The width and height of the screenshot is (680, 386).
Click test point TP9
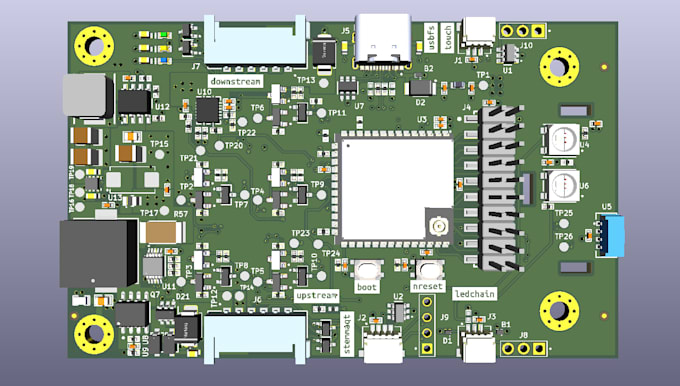tap(321, 195)
